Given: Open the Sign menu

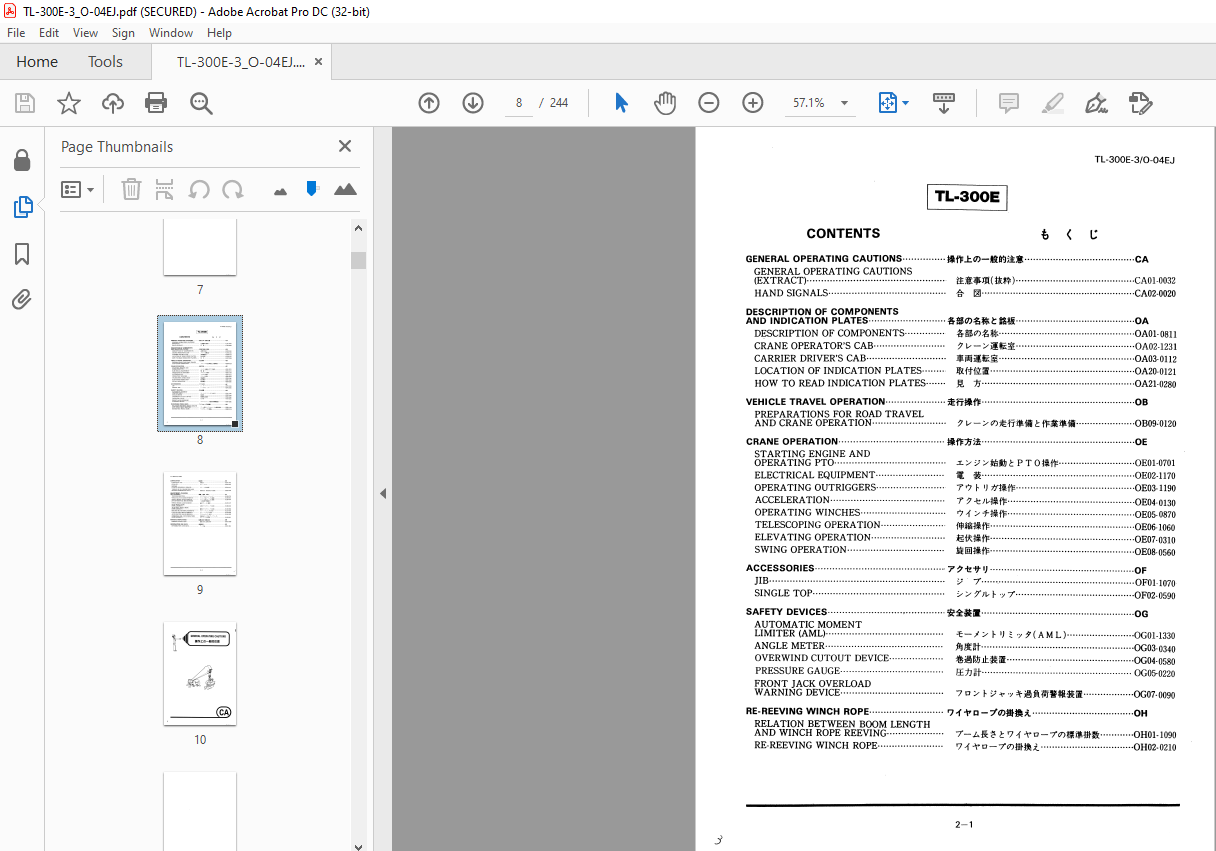Looking at the screenshot, I should click(123, 33).
